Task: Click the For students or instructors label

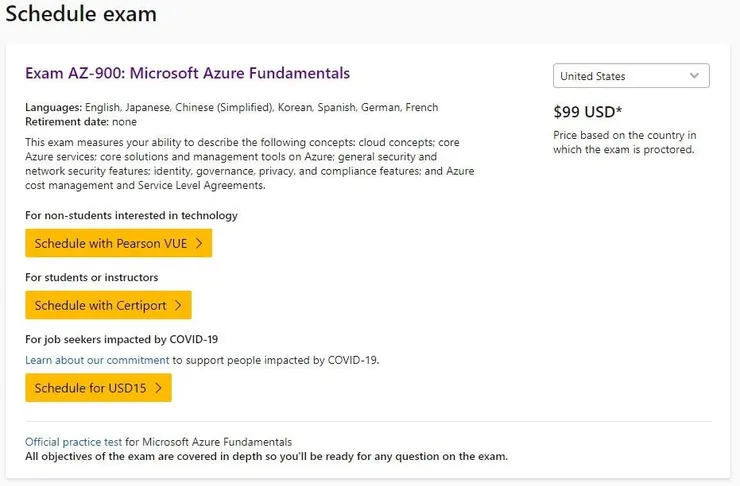Action: pos(91,277)
